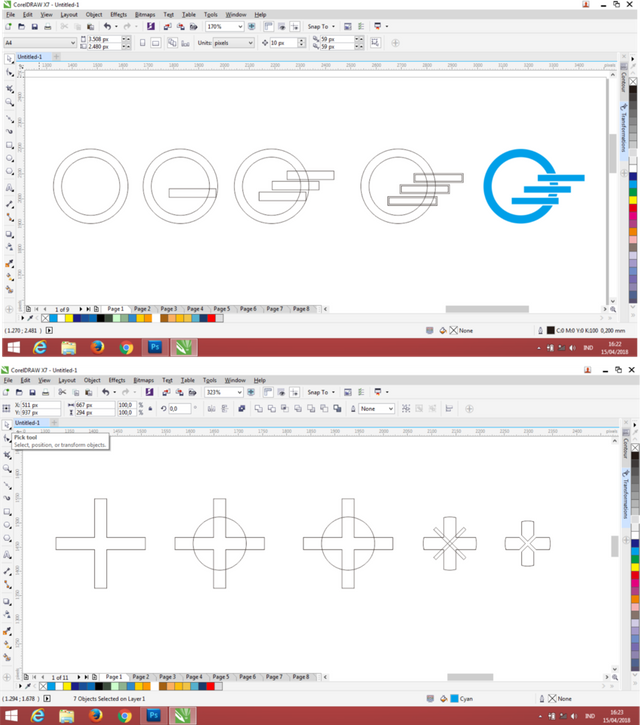Open Search content icon in top window toolbar
The width and height of the screenshot is (640, 725).
[151, 27]
